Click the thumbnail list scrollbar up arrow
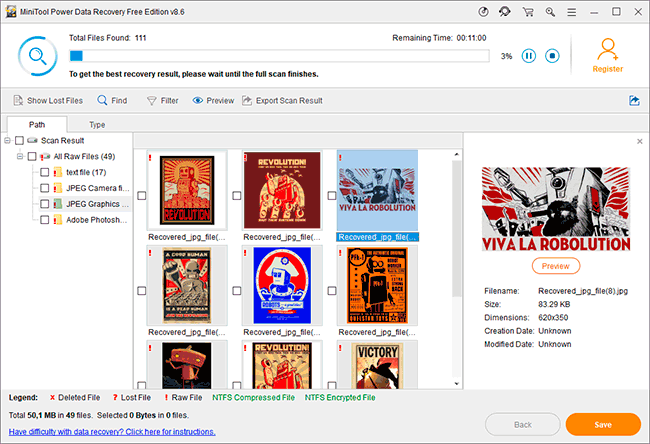 [456, 155]
